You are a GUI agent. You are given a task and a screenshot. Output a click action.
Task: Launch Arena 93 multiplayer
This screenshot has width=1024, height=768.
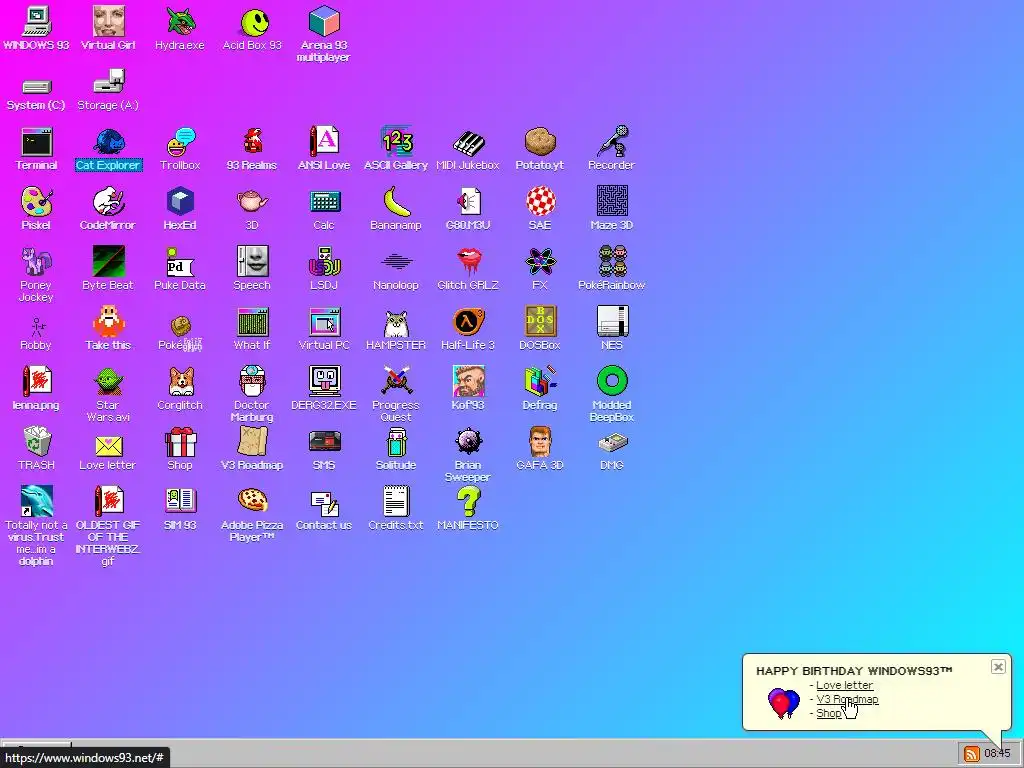point(324,22)
